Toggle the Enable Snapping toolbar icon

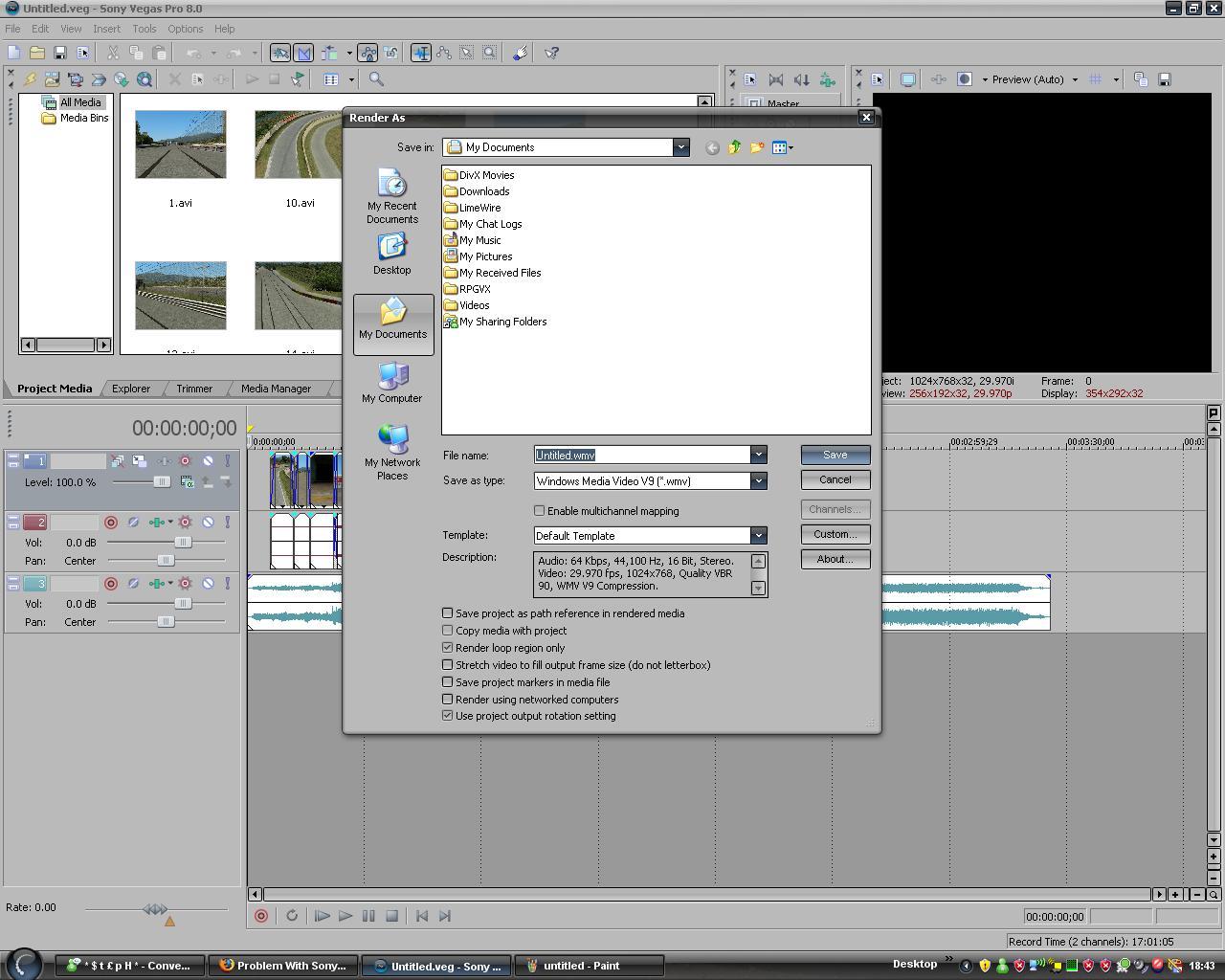coord(280,53)
